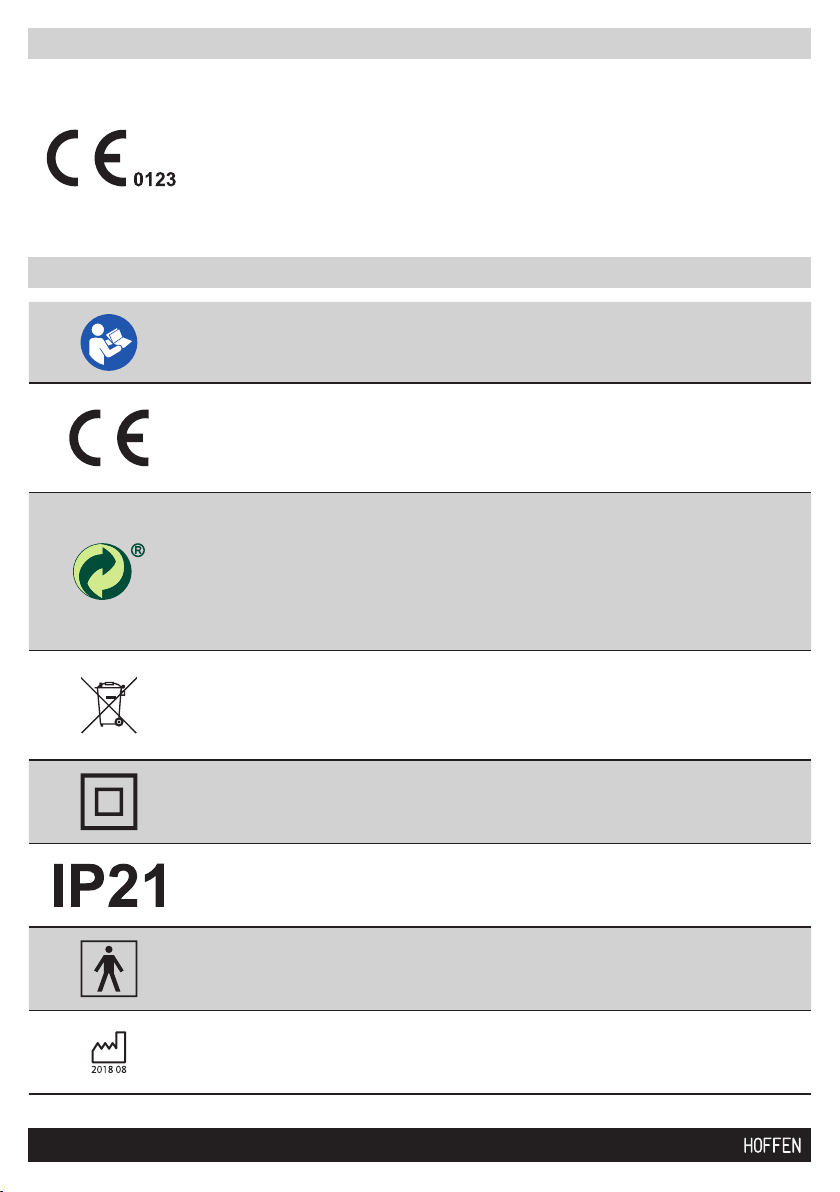Screen dimensions: 840x1192
Task: Click the 2018 08 date text
Action: [x=109, y=1070]
